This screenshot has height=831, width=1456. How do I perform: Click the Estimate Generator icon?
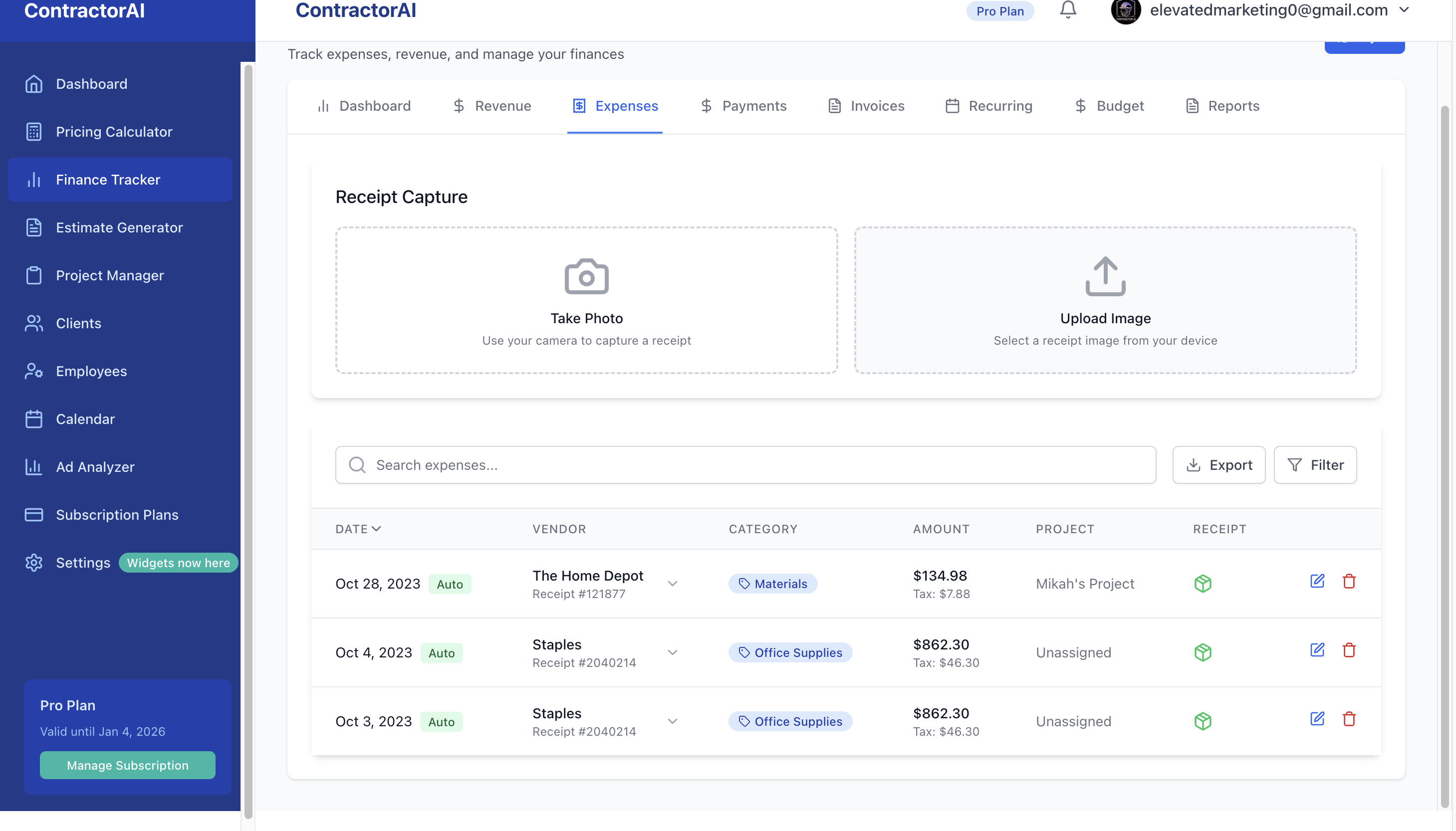pyautogui.click(x=33, y=227)
